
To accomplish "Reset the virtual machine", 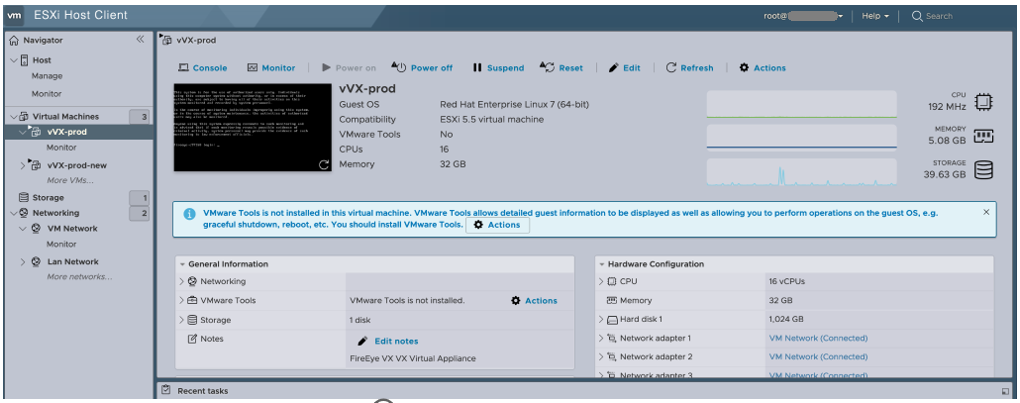I will (561, 68).
